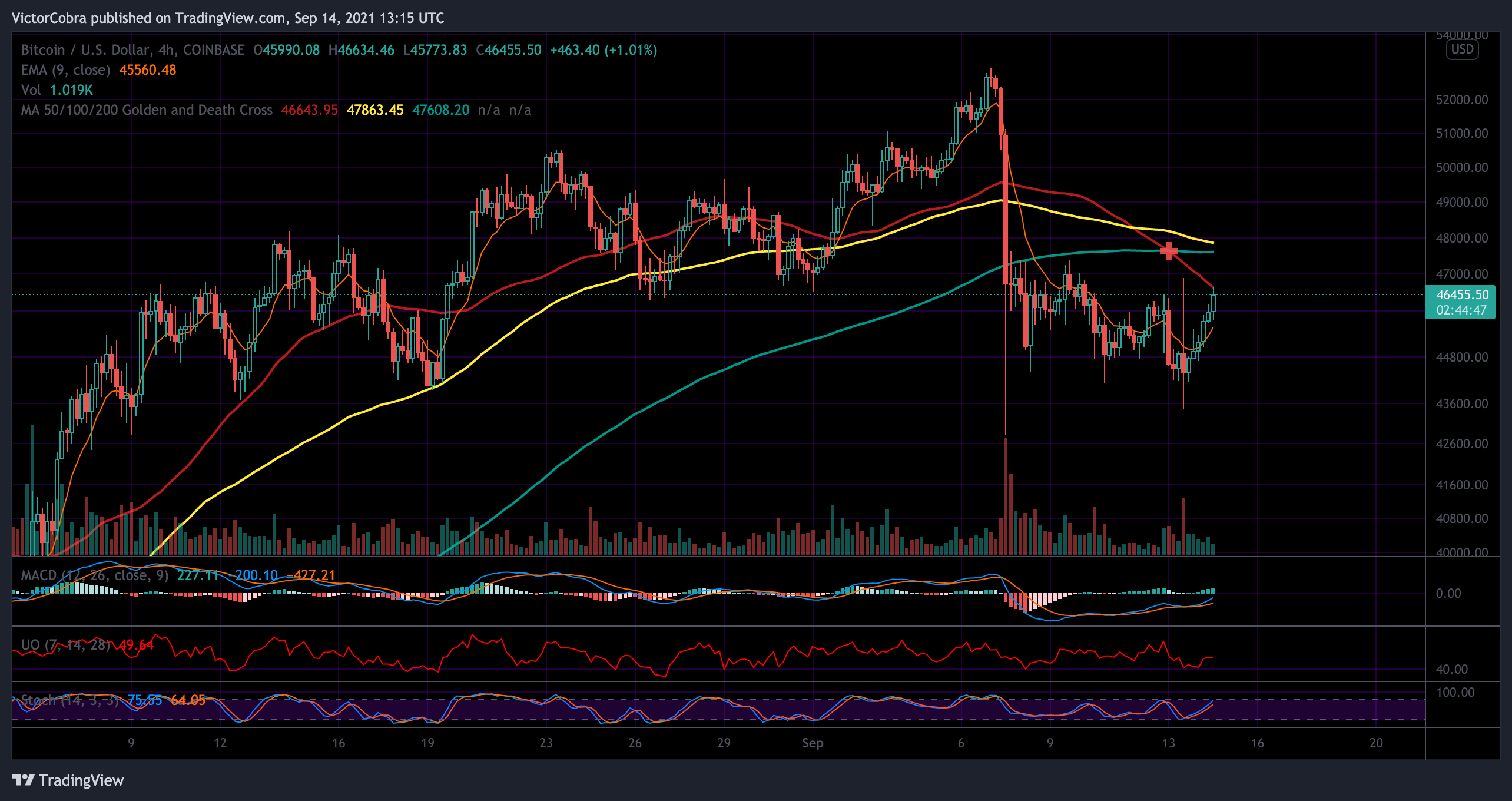1512x801 pixels.
Task: Click the TradingView logo at bottom left
Action: [x=68, y=780]
